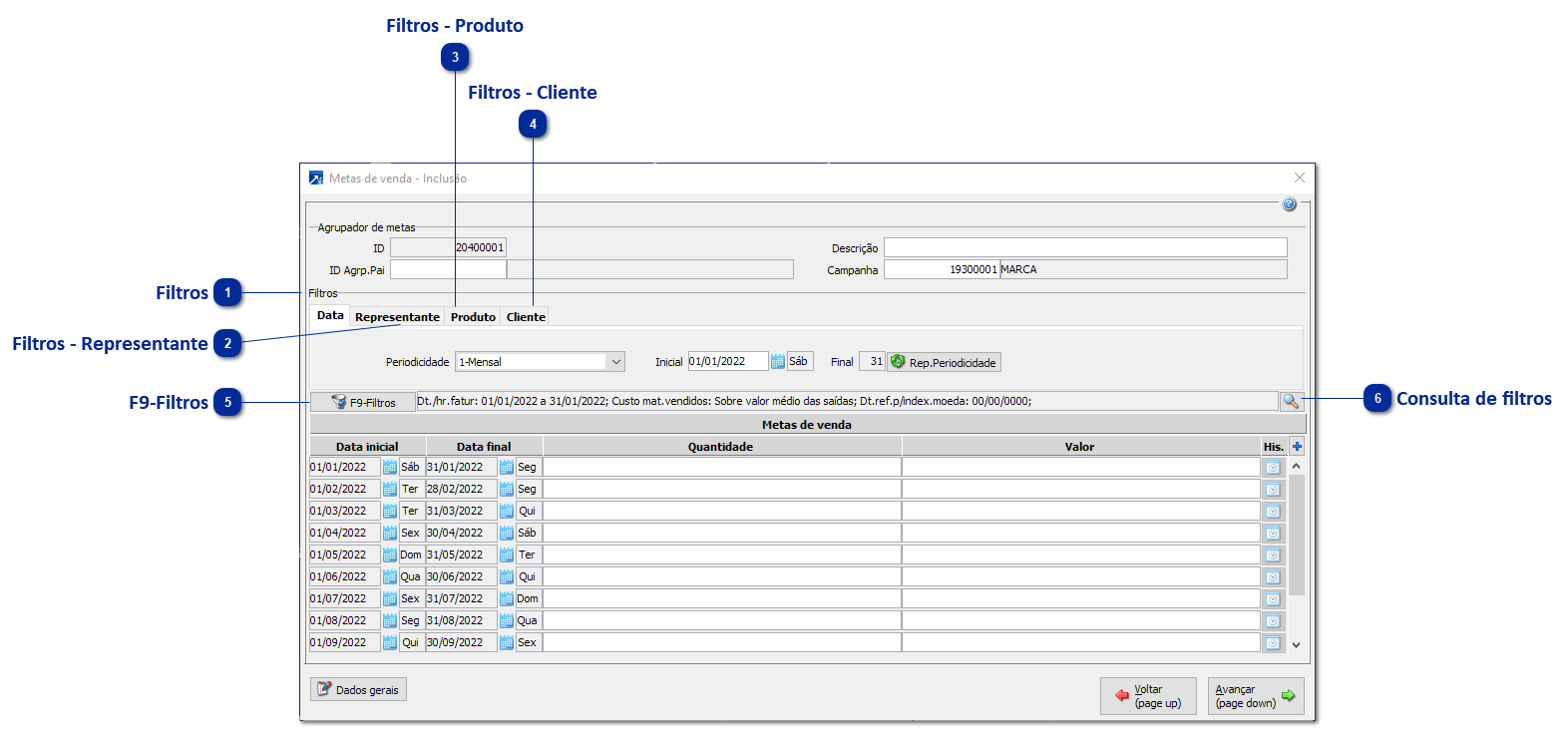Click the Descrição input field
The height and width of the screenshot is (737, 1568).
[1085, 247]
